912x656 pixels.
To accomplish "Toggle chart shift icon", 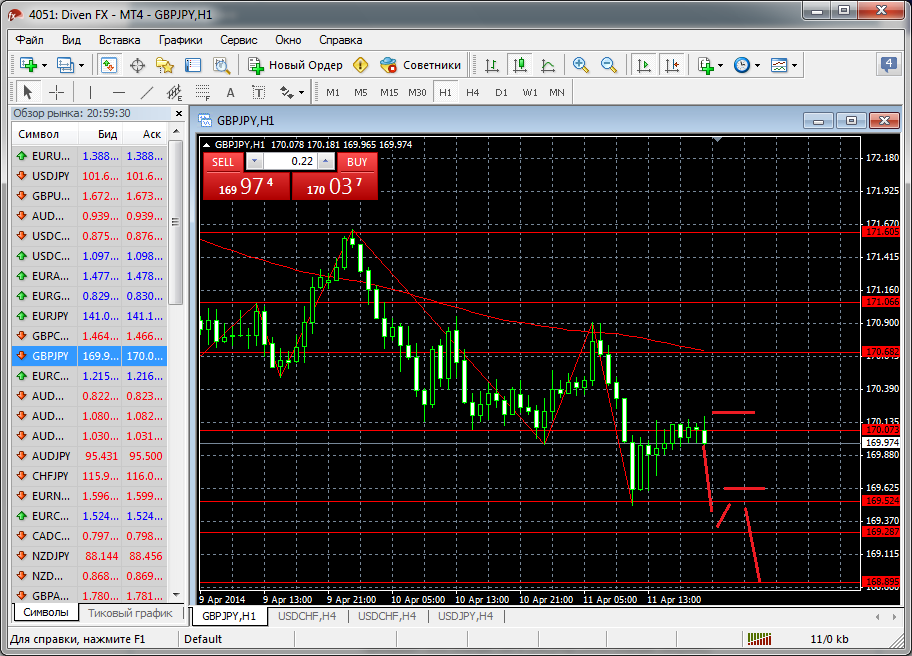I will [x=672, y=65].
